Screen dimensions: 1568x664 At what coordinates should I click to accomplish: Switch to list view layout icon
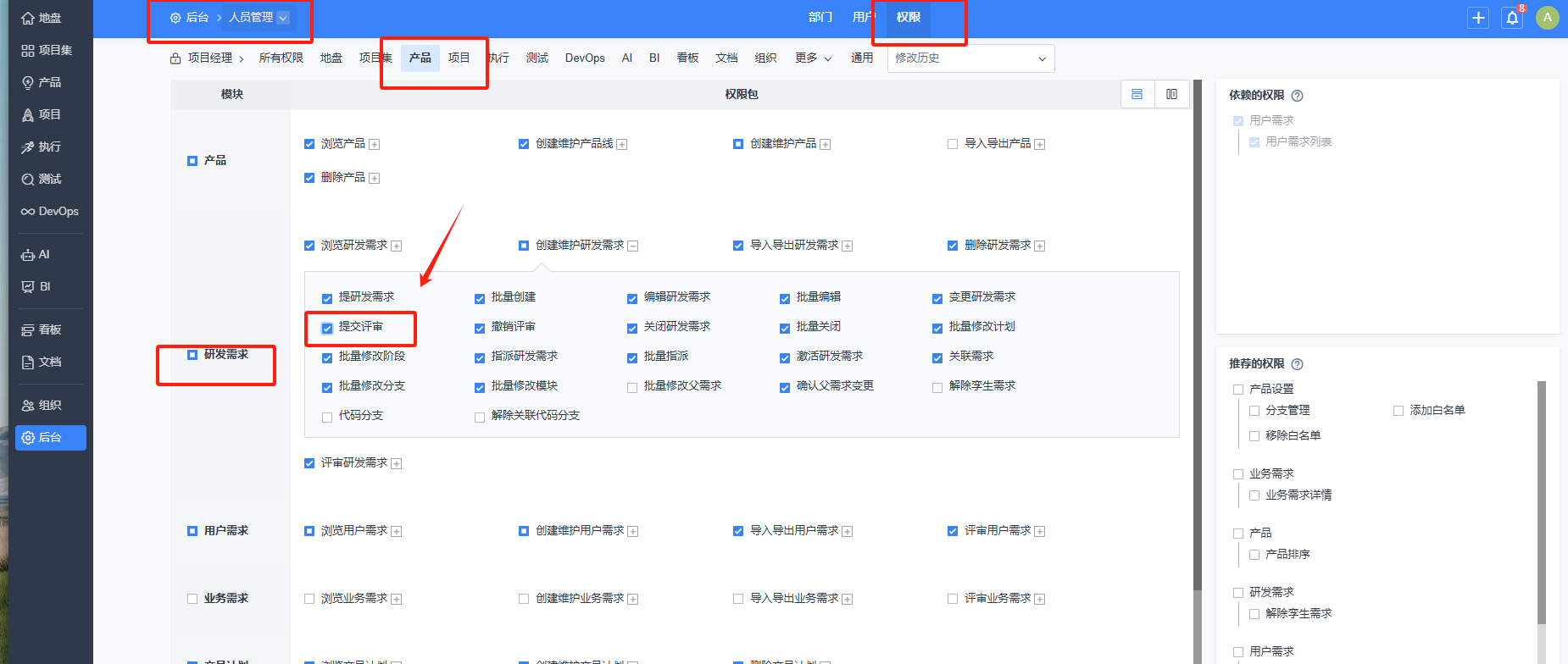pos(1137,94)
